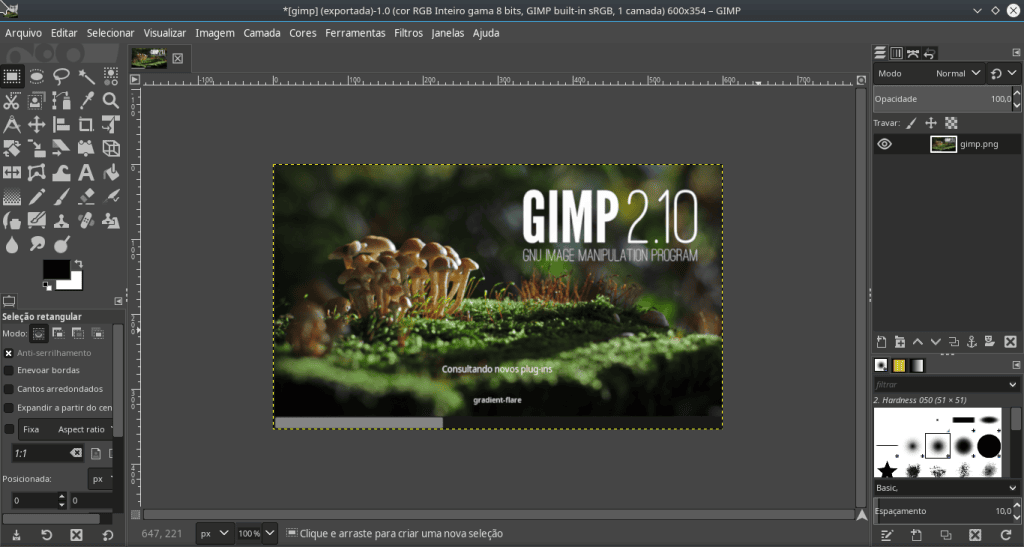Select the Foreground Select tool

click(37, 101)
